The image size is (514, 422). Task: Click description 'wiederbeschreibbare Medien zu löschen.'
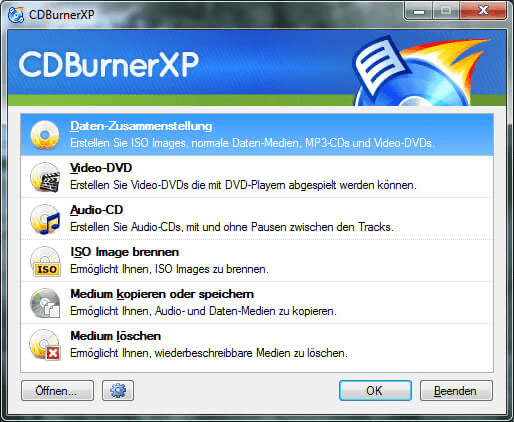(x=251, y=353)
